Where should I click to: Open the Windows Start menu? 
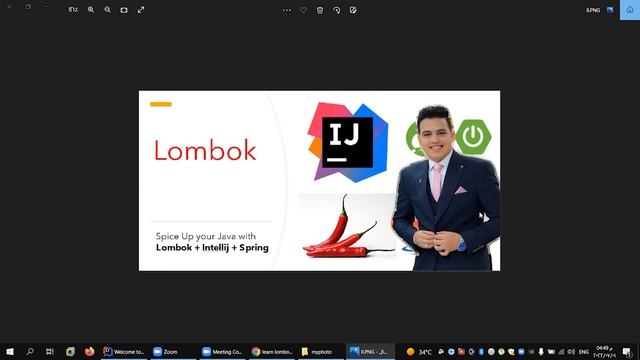coord(10,351)
